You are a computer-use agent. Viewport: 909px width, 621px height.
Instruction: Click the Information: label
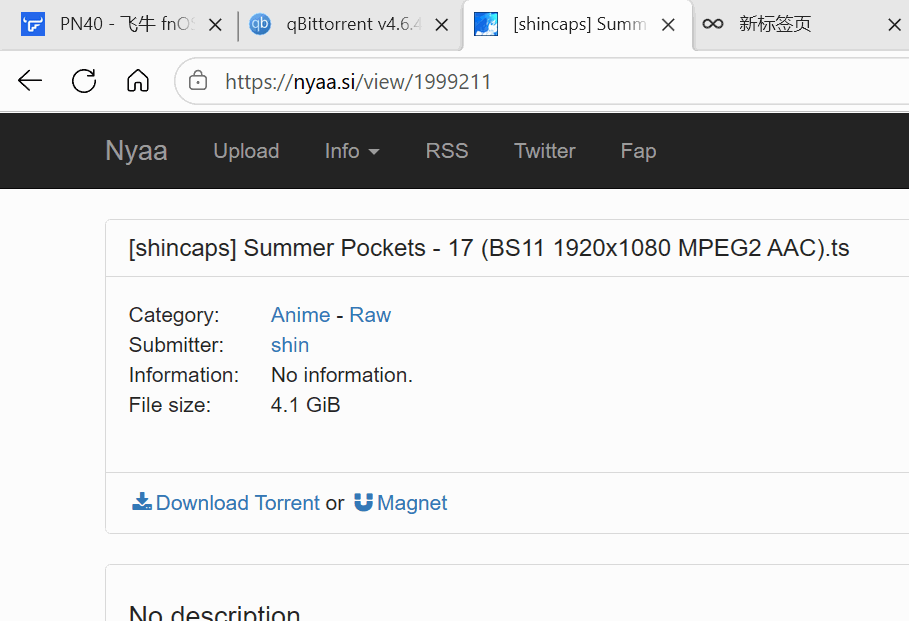(184, 375)
